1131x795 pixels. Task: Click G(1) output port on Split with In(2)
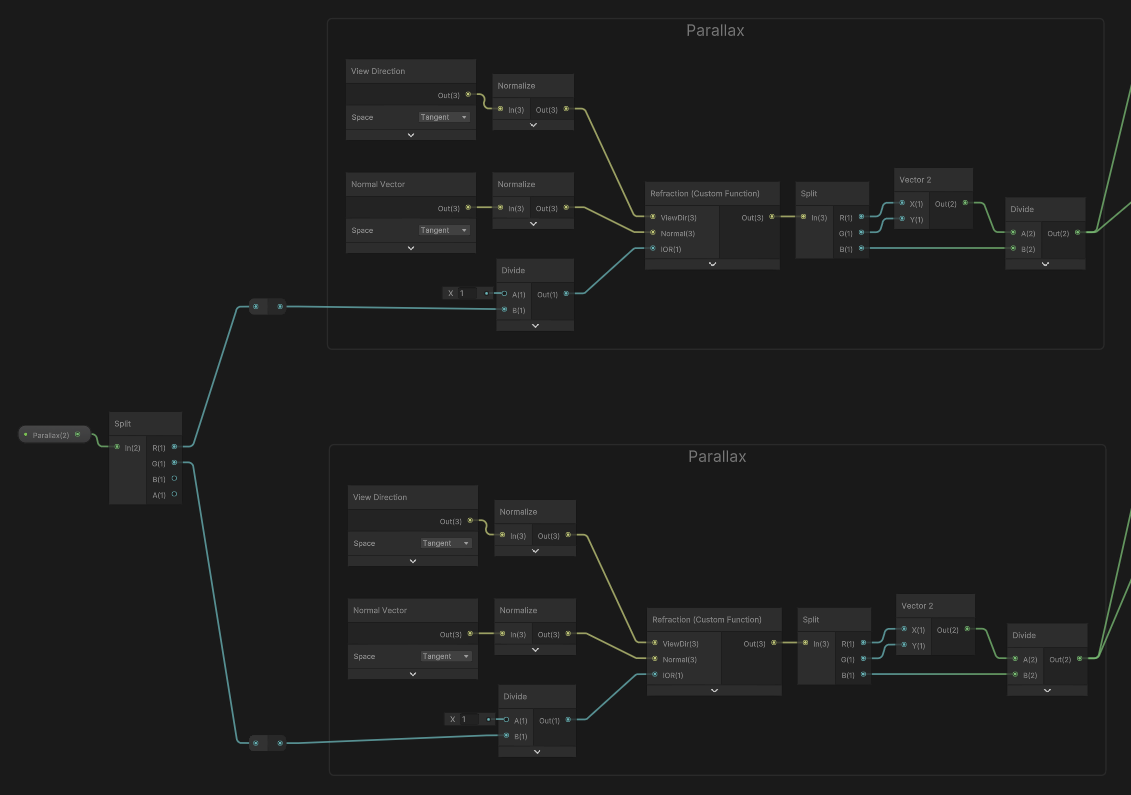(x=174, y=463)
